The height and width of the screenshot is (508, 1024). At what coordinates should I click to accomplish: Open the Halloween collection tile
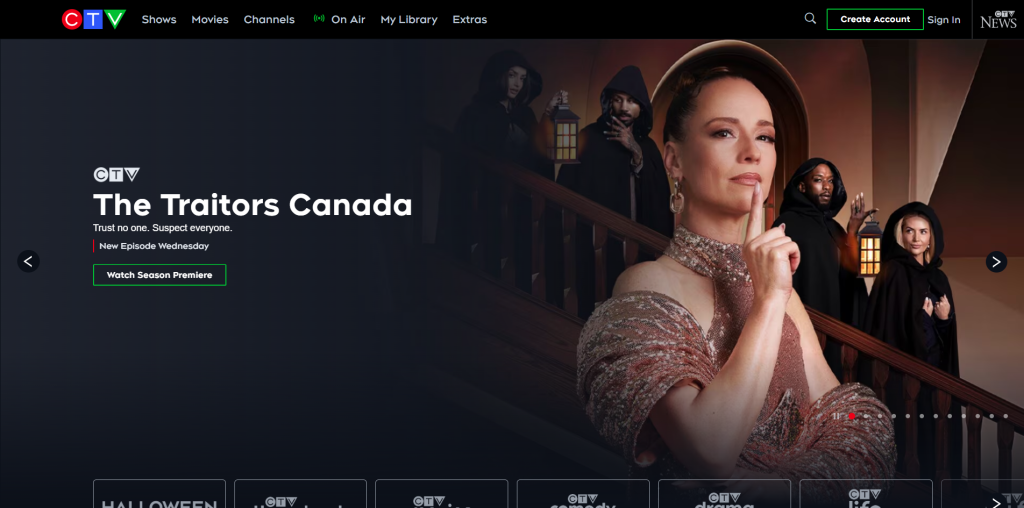coord(159,494)
